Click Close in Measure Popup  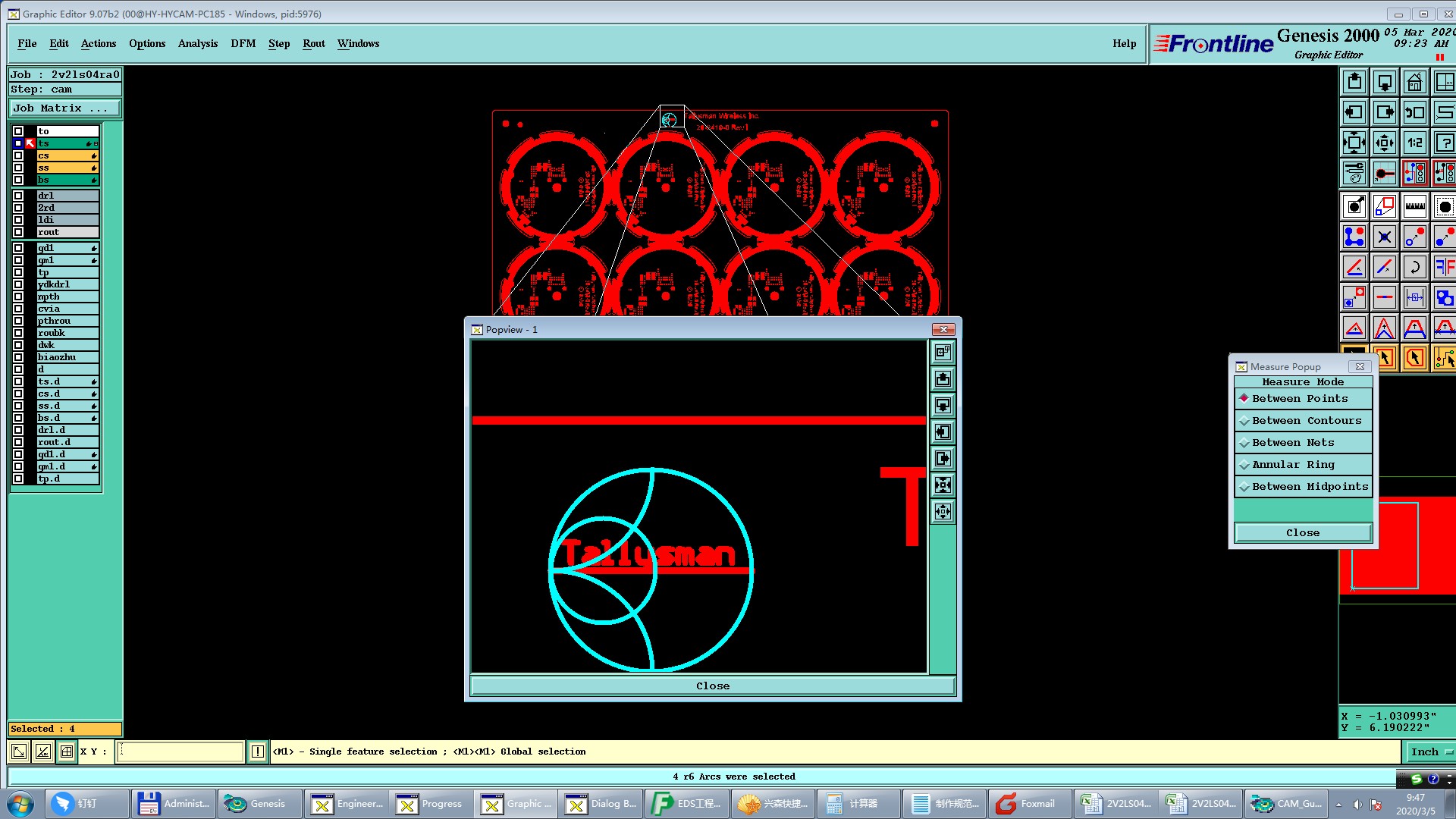tap(1302, 532)
